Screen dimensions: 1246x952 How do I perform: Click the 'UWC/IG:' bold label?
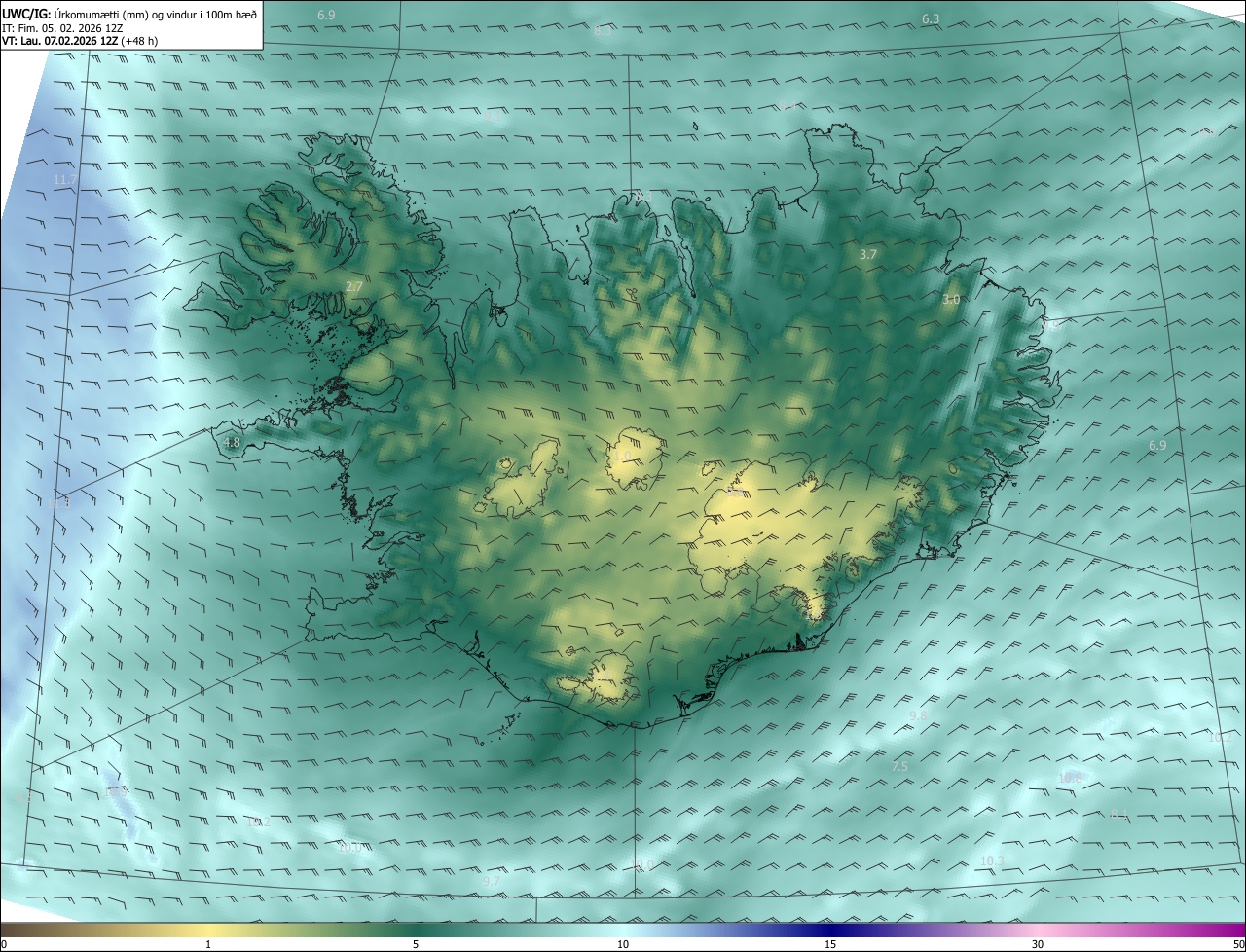27,14
